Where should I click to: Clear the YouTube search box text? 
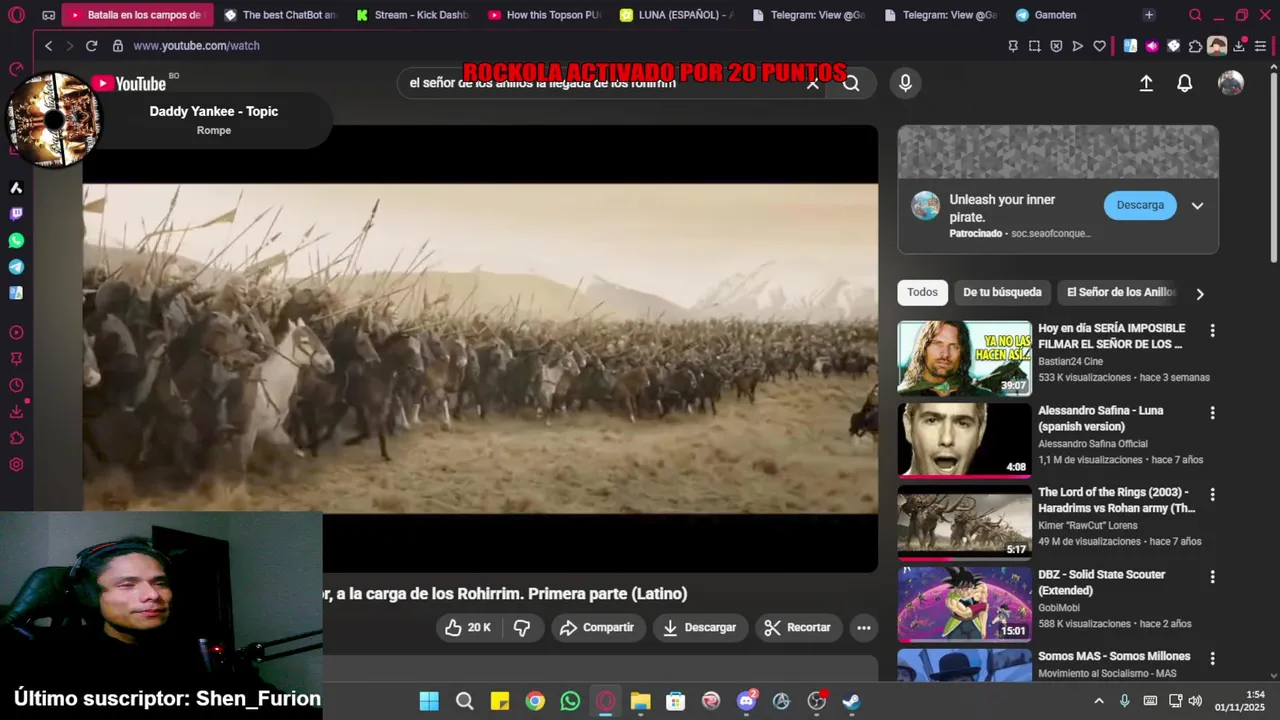[813, 83]
